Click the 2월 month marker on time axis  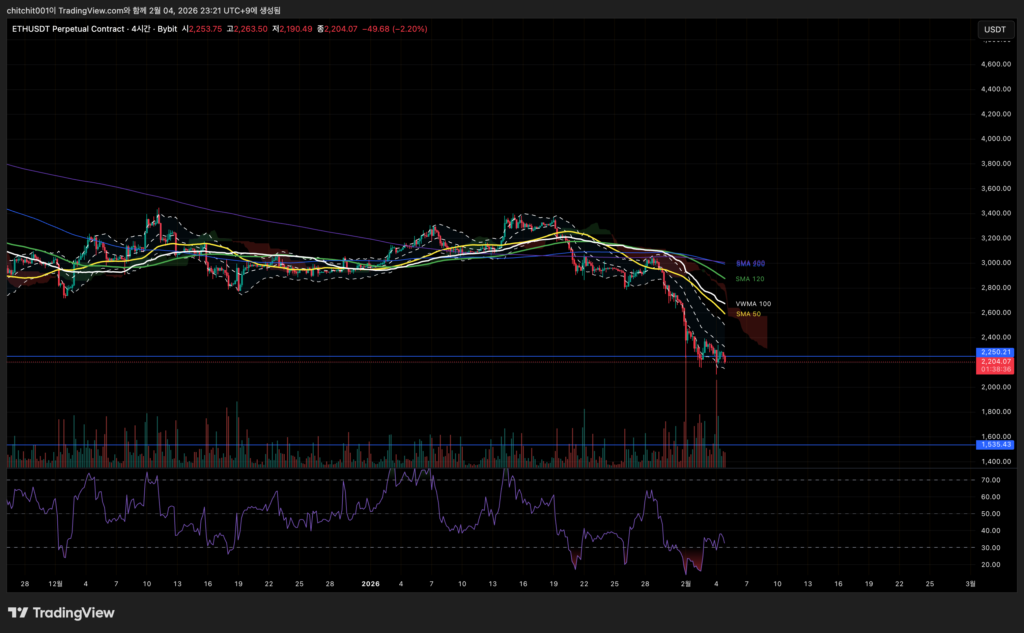click(685, 583)
